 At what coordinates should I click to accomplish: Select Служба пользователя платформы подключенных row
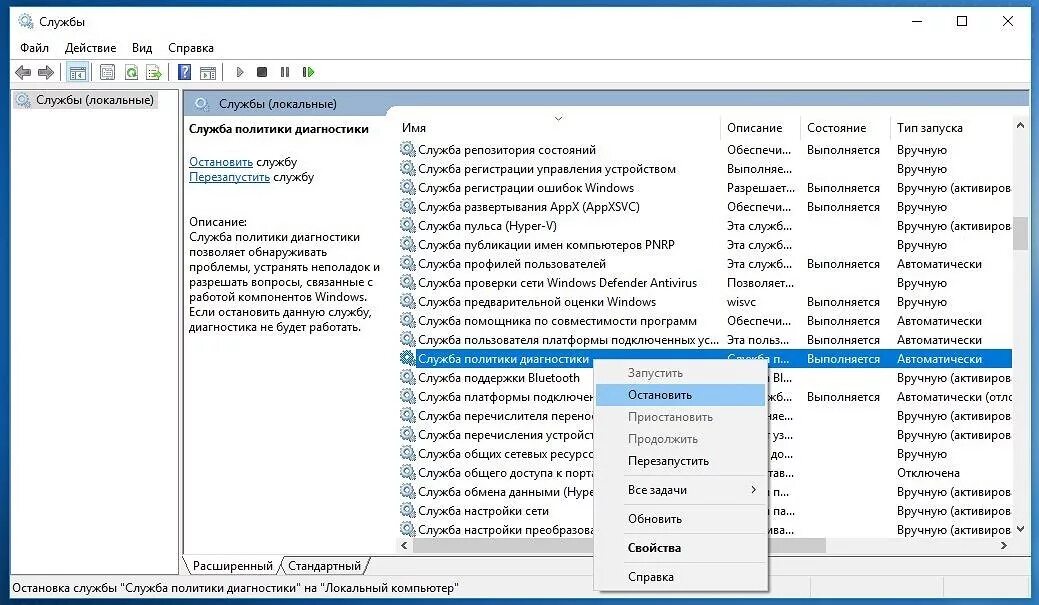click(705, 340)
